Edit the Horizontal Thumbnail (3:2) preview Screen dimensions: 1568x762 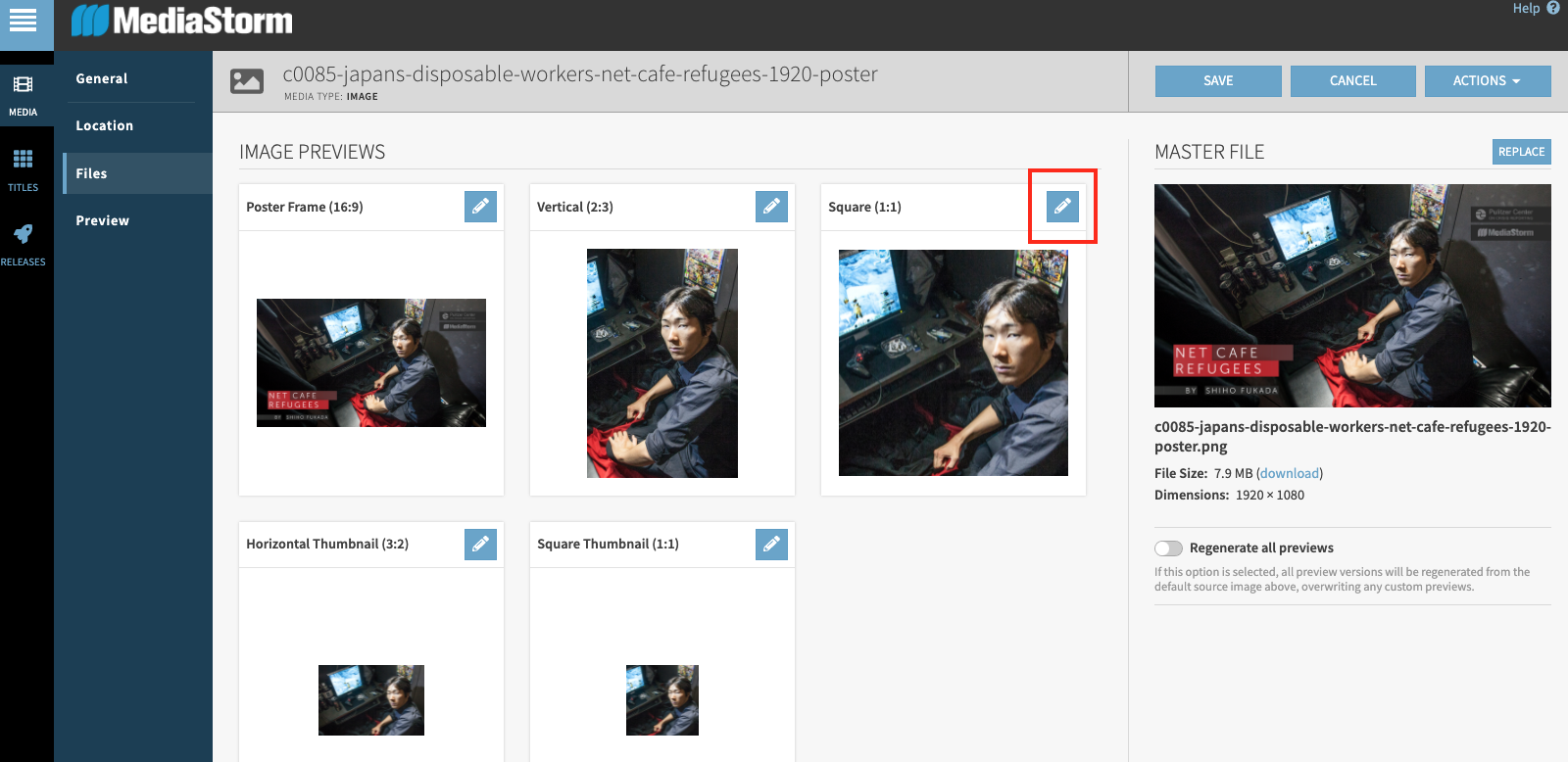pyautogui.click(x=480, y=544)
